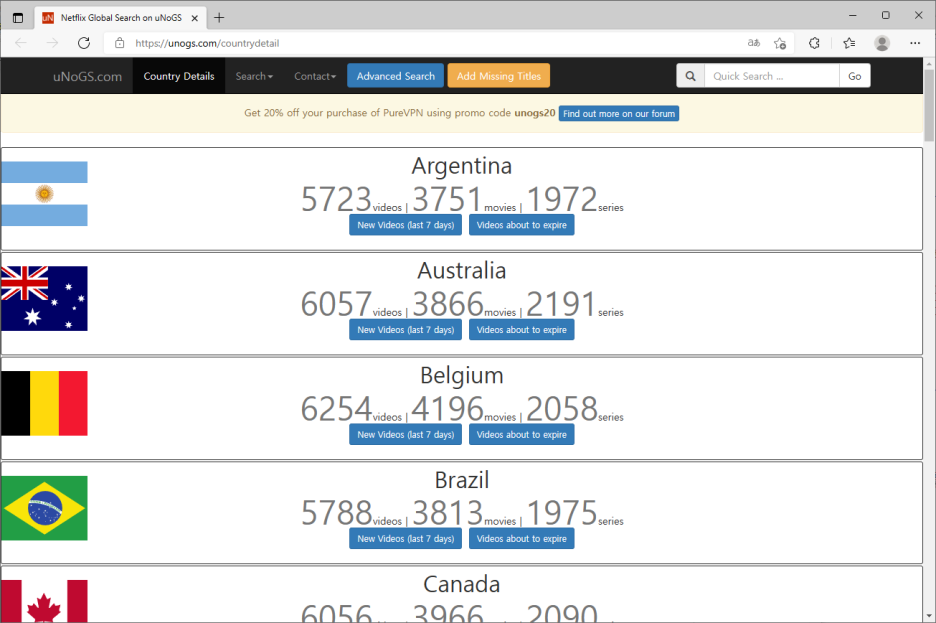Click Belgium's 2058 series count
This screenshot has width=936, height=623.
[561, 409]
